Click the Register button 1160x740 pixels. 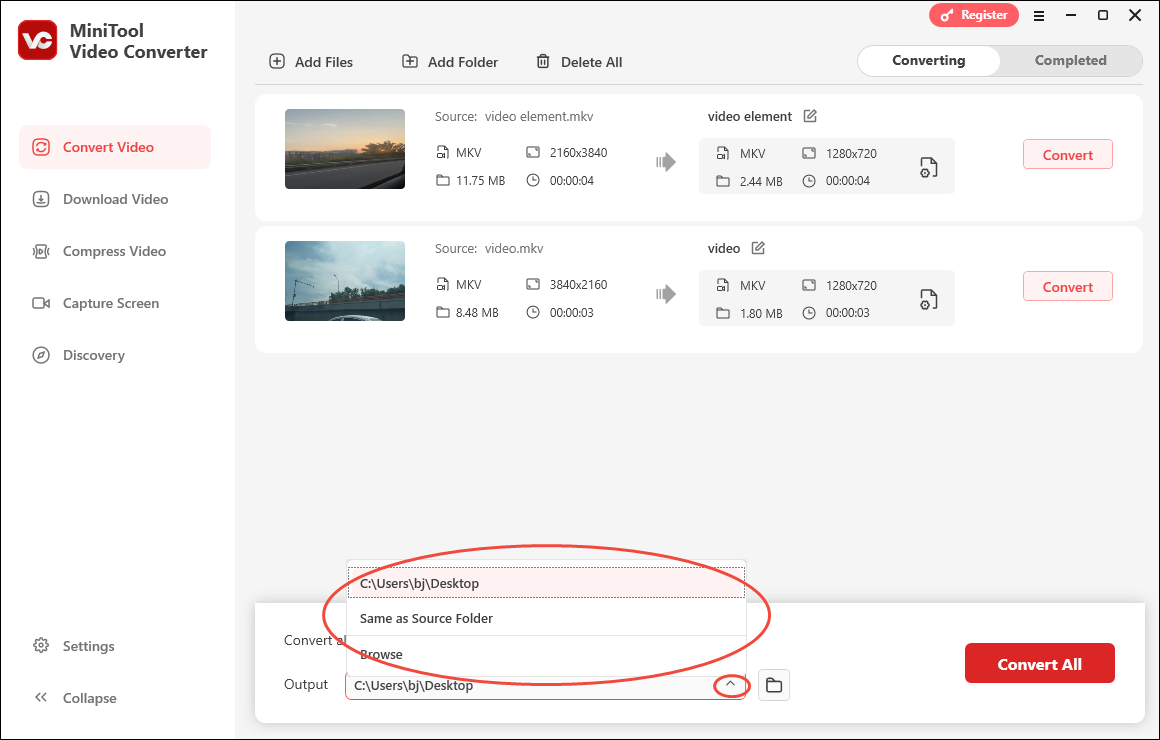tap(974, 15)
